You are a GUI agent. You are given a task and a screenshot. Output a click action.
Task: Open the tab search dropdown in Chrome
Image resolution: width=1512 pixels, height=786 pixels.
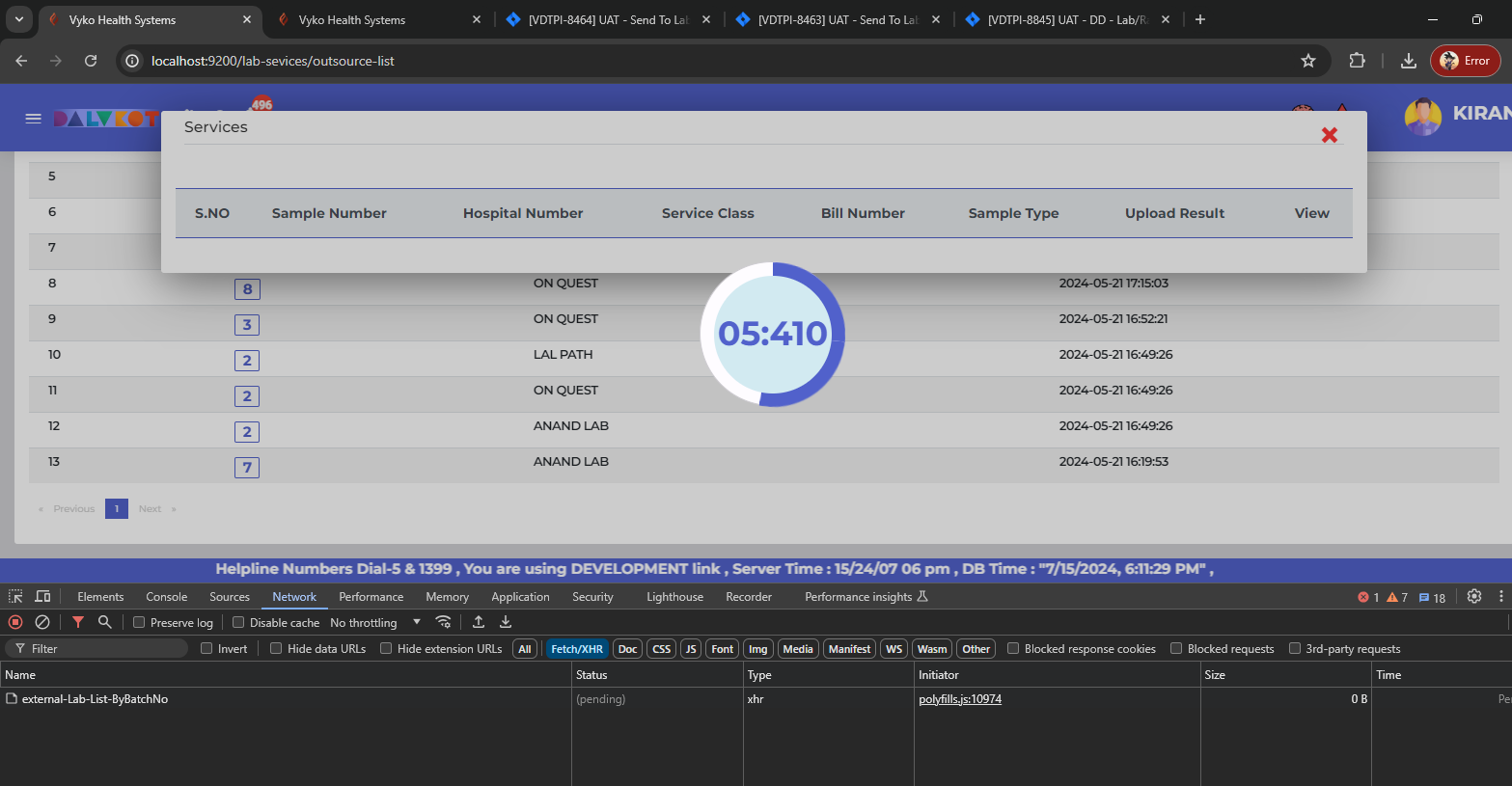(19, 19)
